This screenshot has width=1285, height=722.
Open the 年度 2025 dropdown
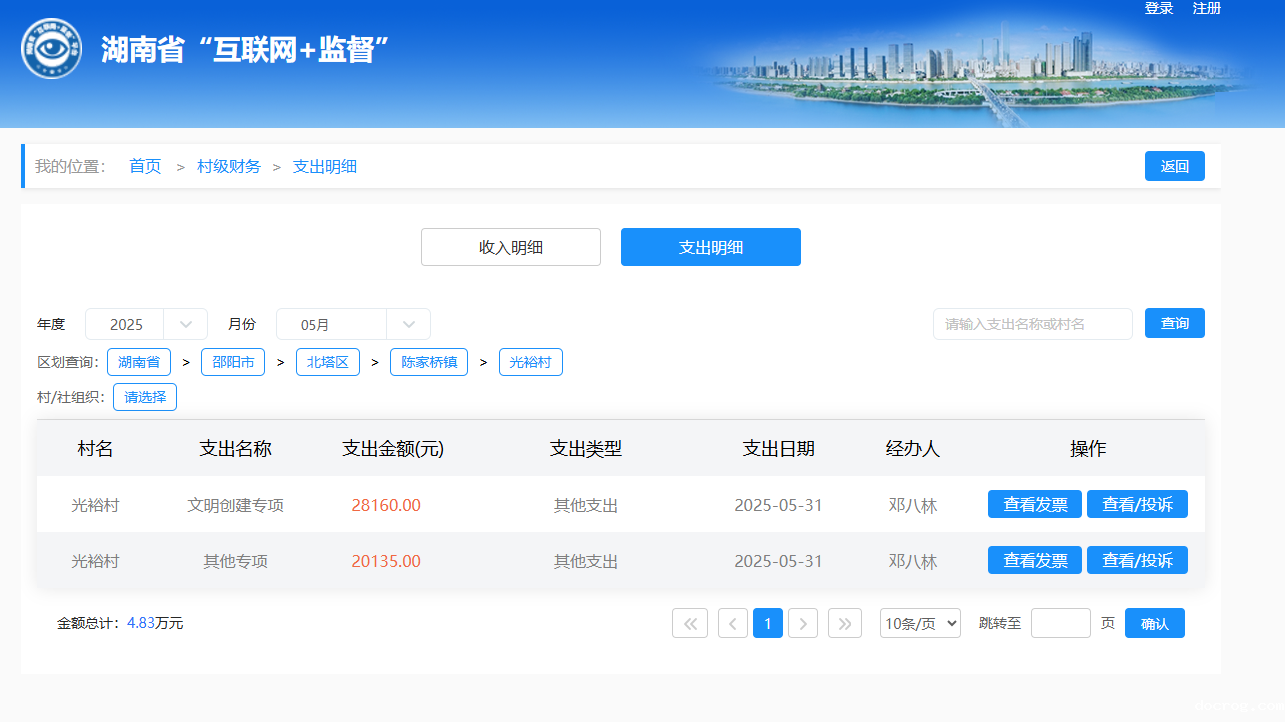[x=146, y=324]
